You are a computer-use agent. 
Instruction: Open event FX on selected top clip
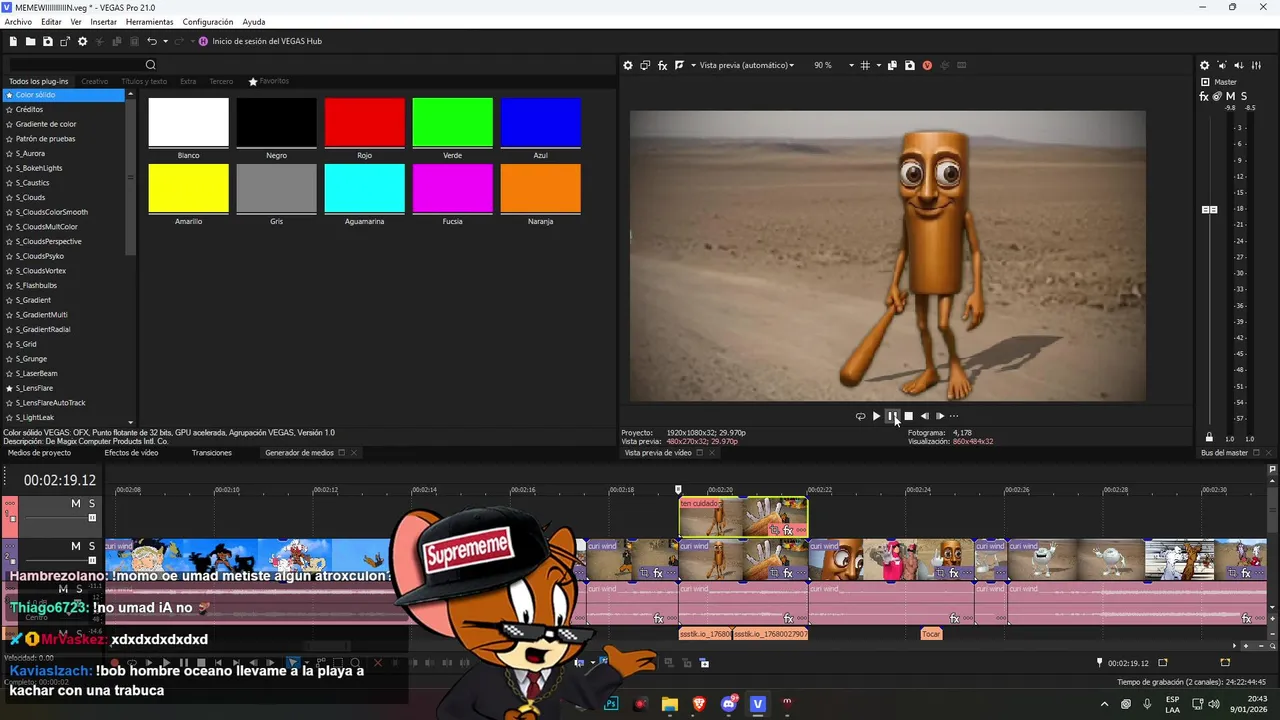pyautogui.click(x=788, y=530)
